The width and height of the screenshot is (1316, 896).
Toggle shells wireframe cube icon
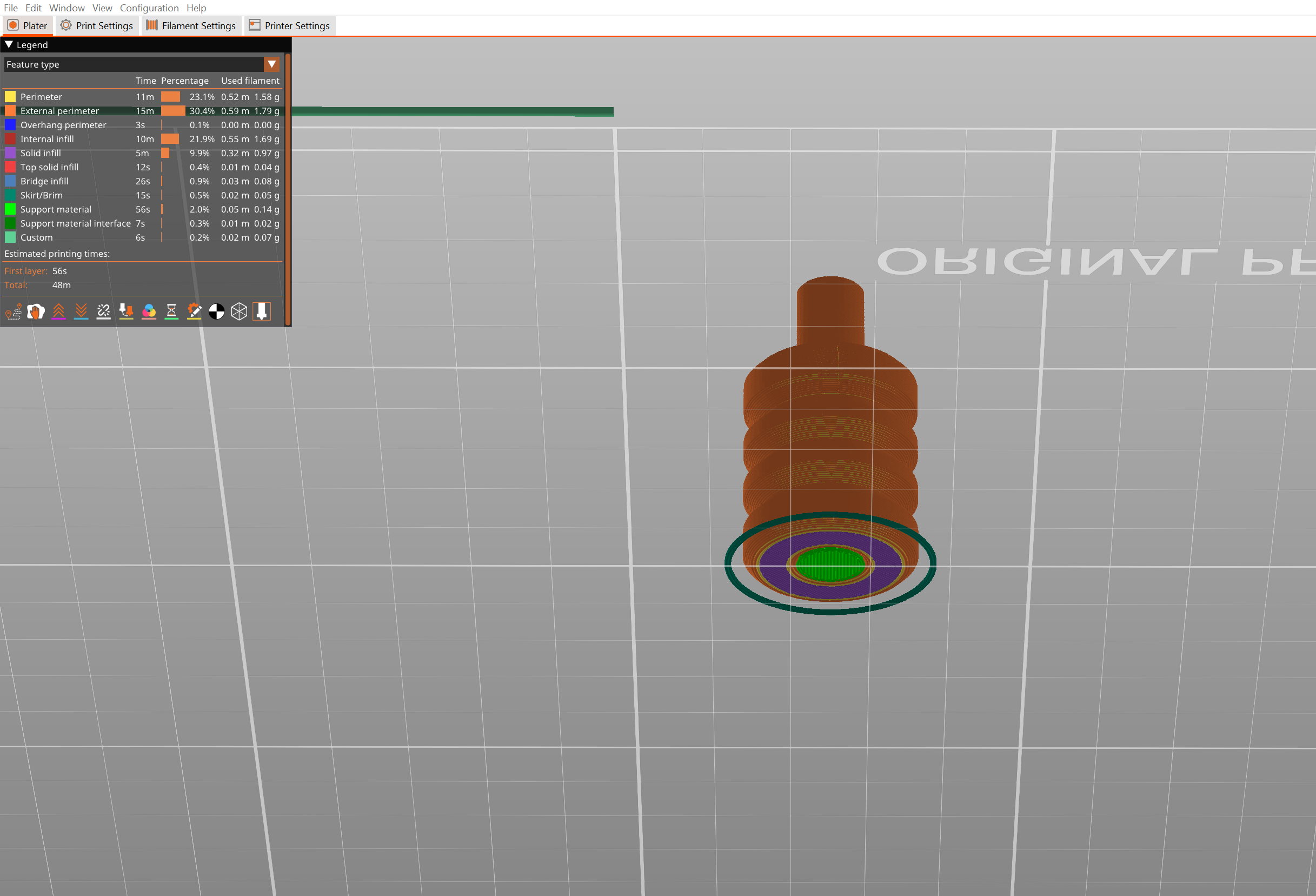pos(239,311)
